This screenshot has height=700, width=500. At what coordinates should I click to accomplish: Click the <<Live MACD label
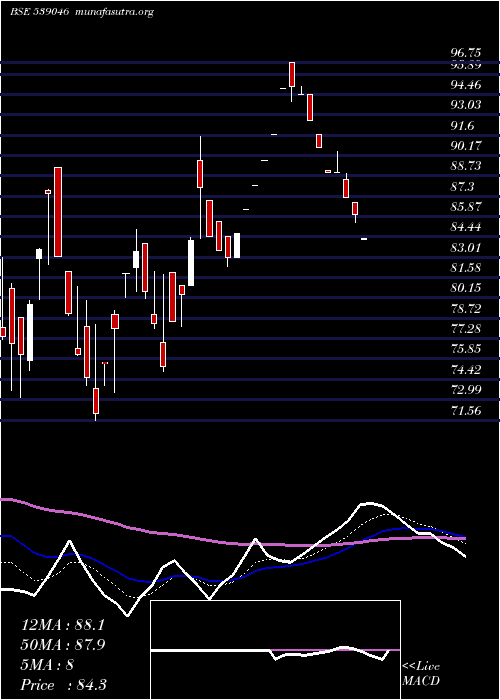point(421,674)
